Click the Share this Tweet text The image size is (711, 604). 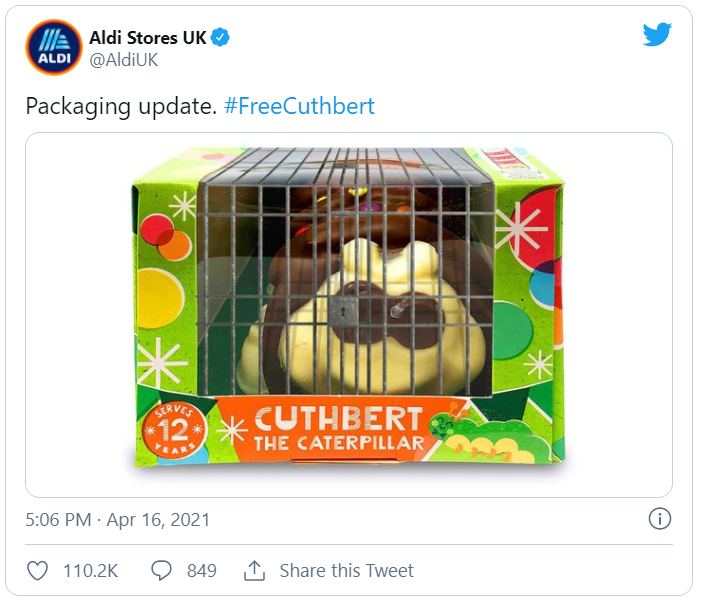(x=346, y=571)
